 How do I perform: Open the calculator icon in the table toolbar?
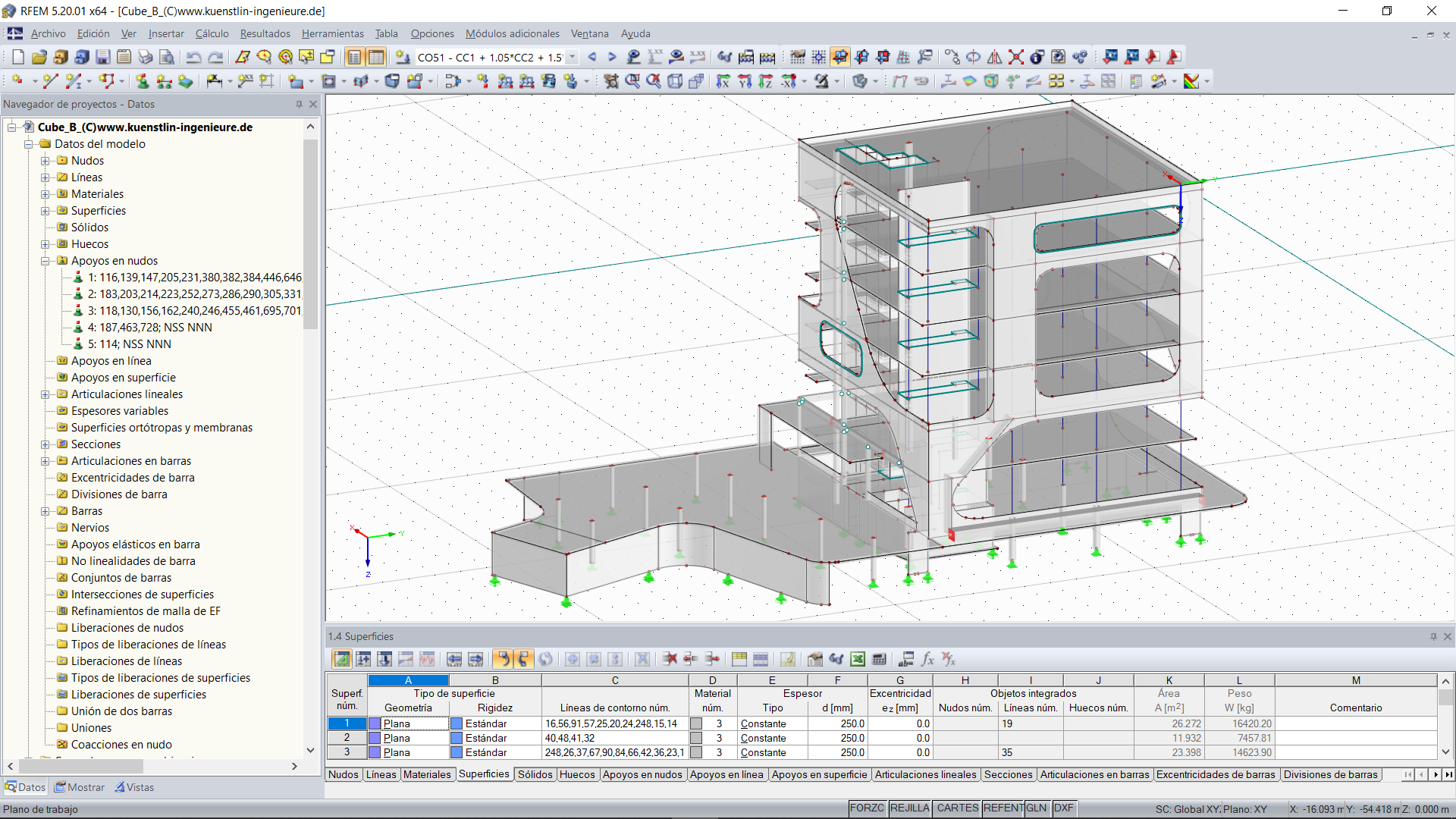tap(879, 659)
